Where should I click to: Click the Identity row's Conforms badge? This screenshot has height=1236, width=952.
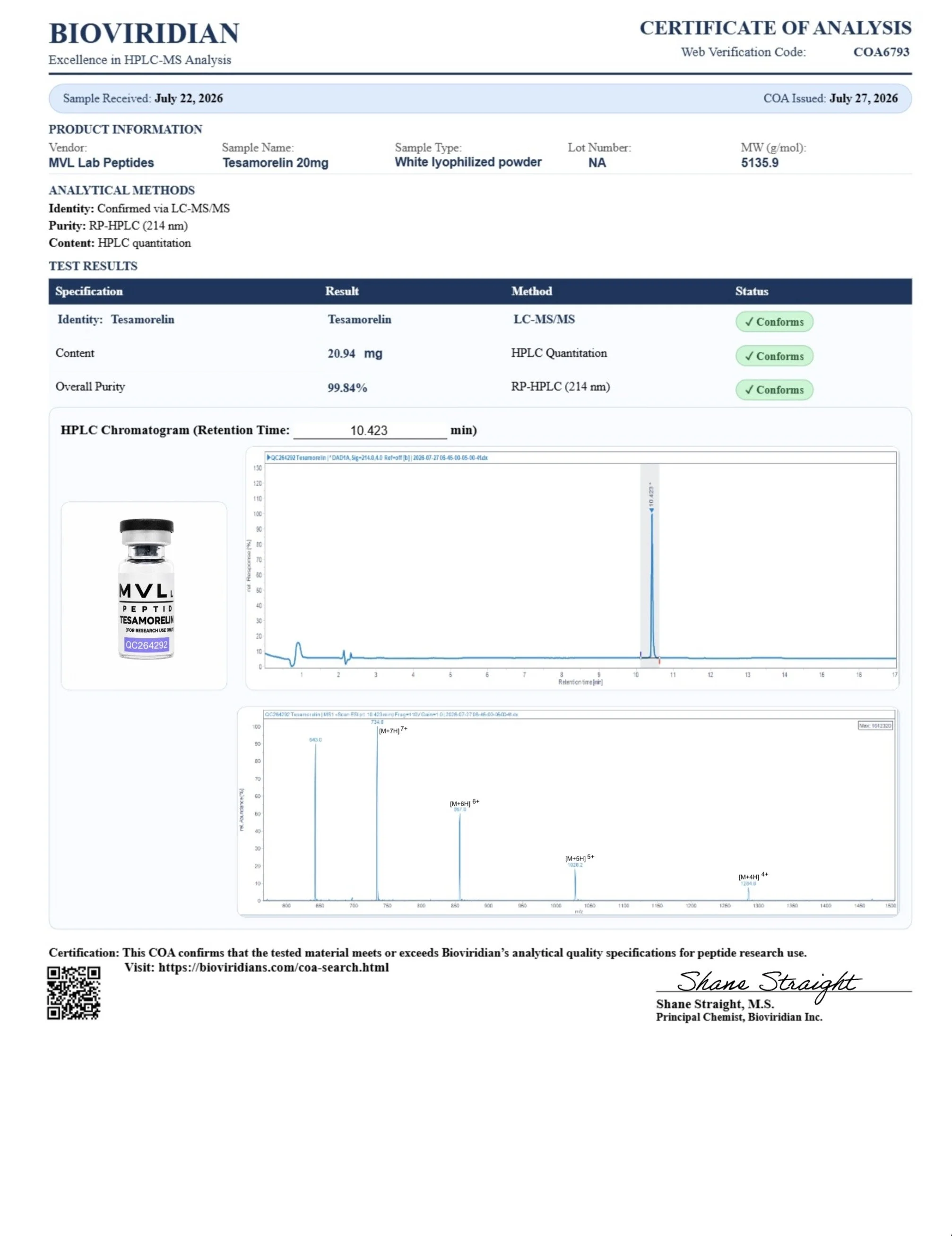[x=774, y=322]
